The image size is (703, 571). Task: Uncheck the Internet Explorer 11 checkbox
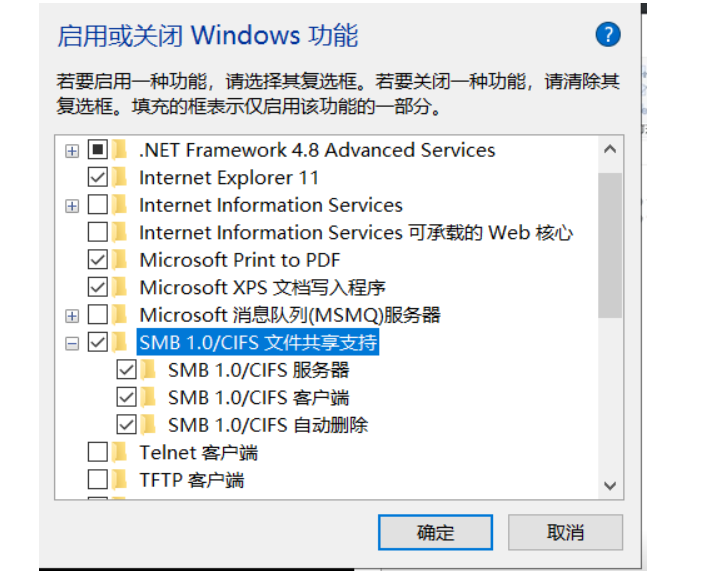pos(97,178)
